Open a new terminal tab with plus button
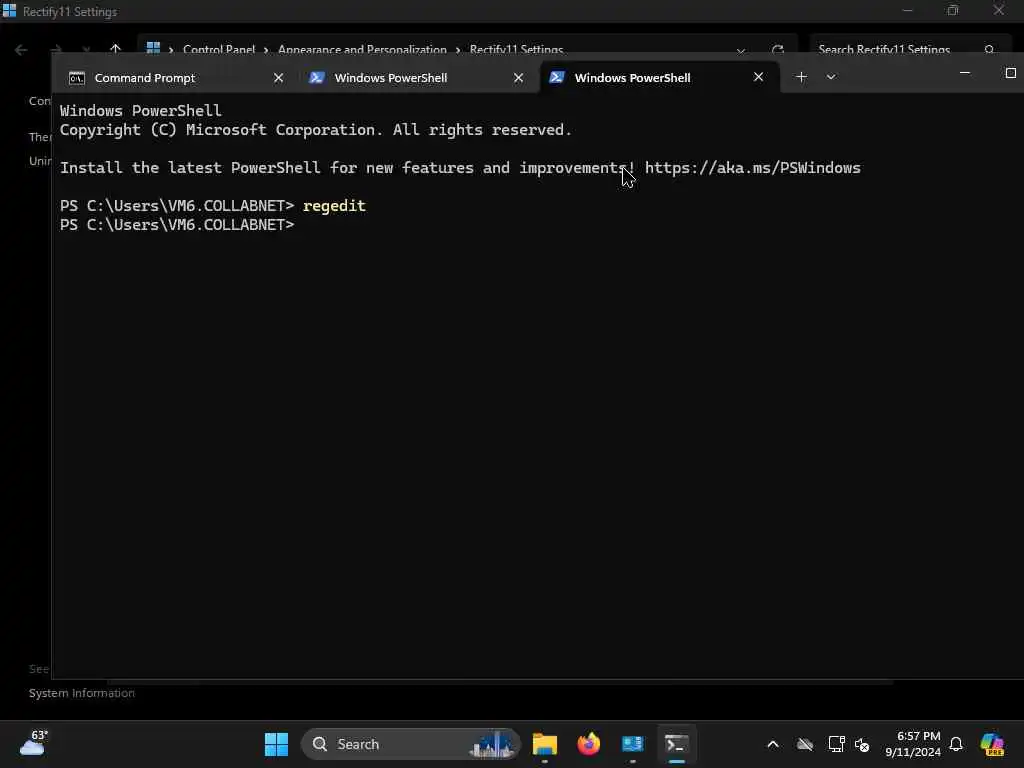 [x=801, y=77]
